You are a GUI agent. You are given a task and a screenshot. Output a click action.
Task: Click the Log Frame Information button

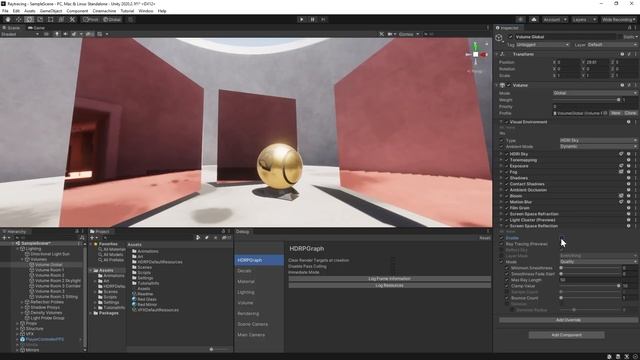click(389, 279)
